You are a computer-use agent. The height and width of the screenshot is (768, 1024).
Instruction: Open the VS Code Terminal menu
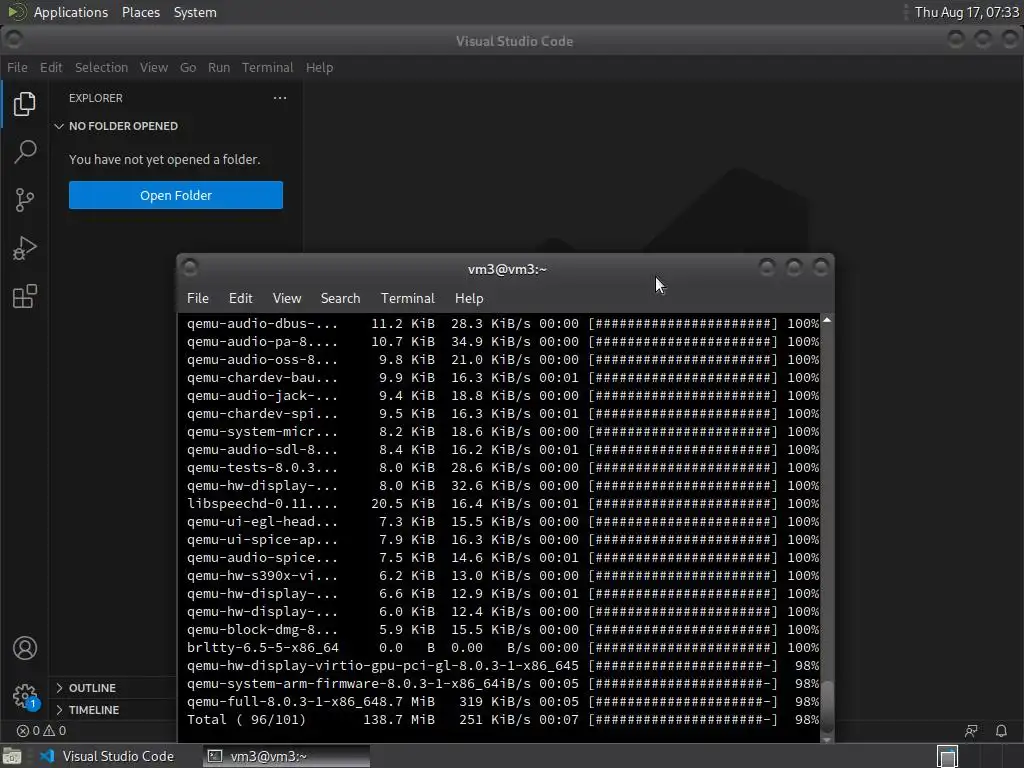coord(267,67)
